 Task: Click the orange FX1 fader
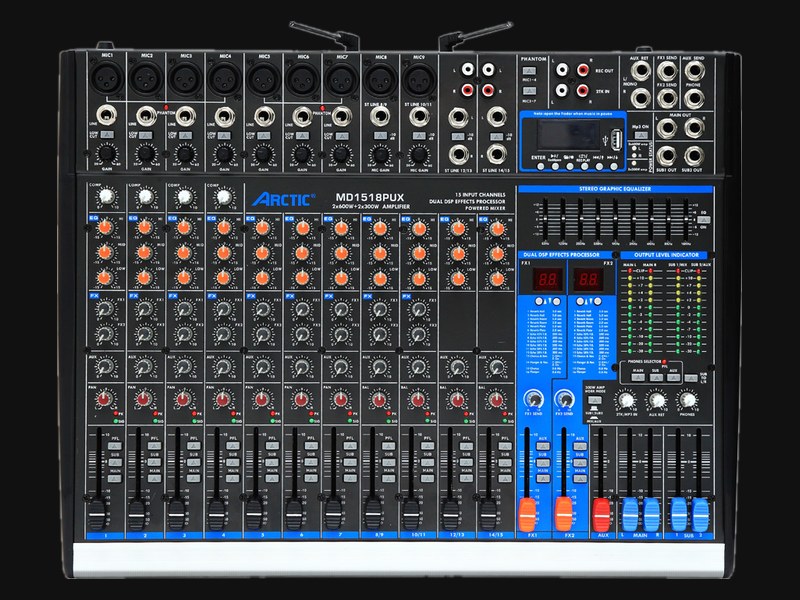pos(528,514)
